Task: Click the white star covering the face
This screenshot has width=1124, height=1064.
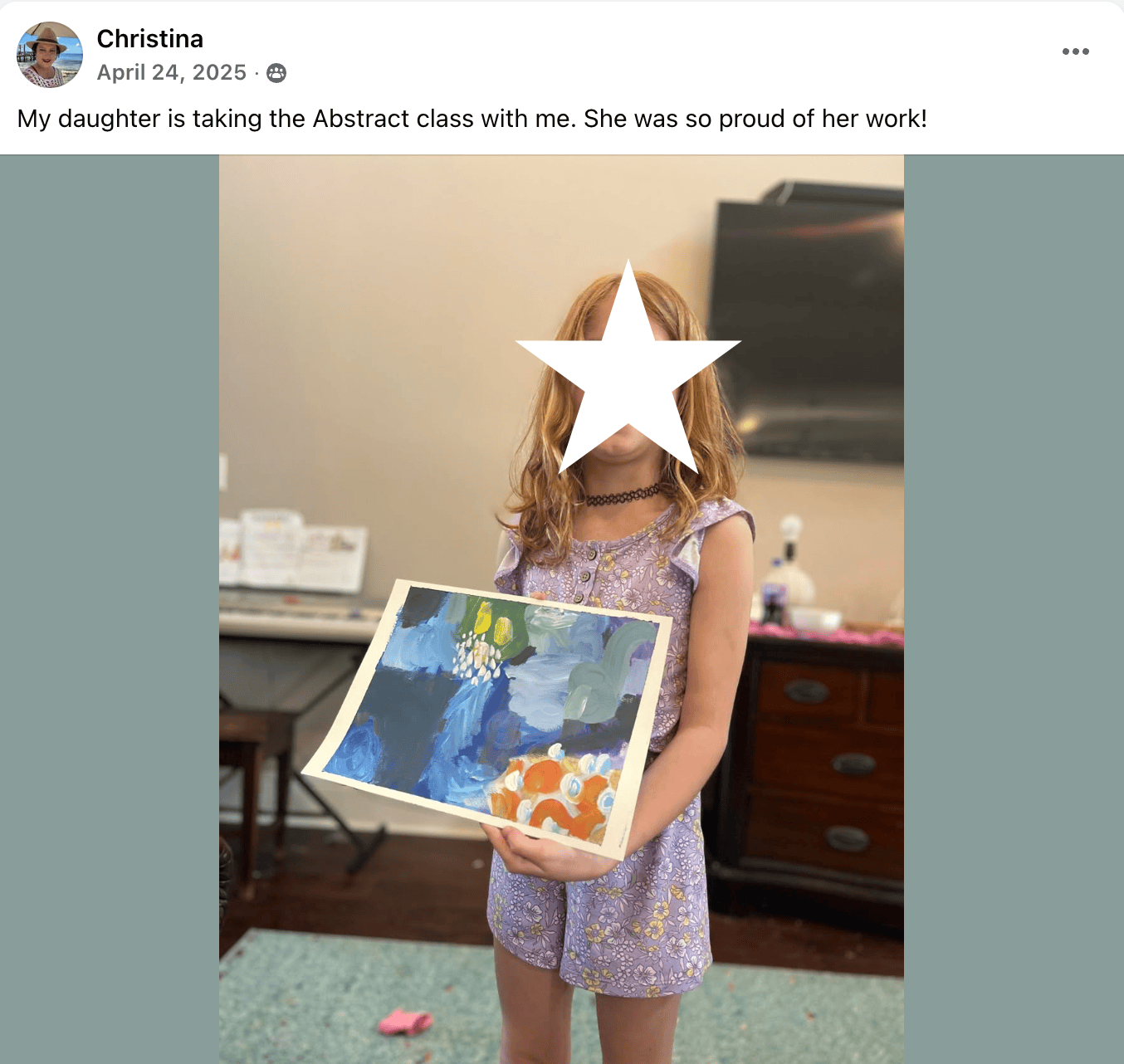Action: point(628,369)
